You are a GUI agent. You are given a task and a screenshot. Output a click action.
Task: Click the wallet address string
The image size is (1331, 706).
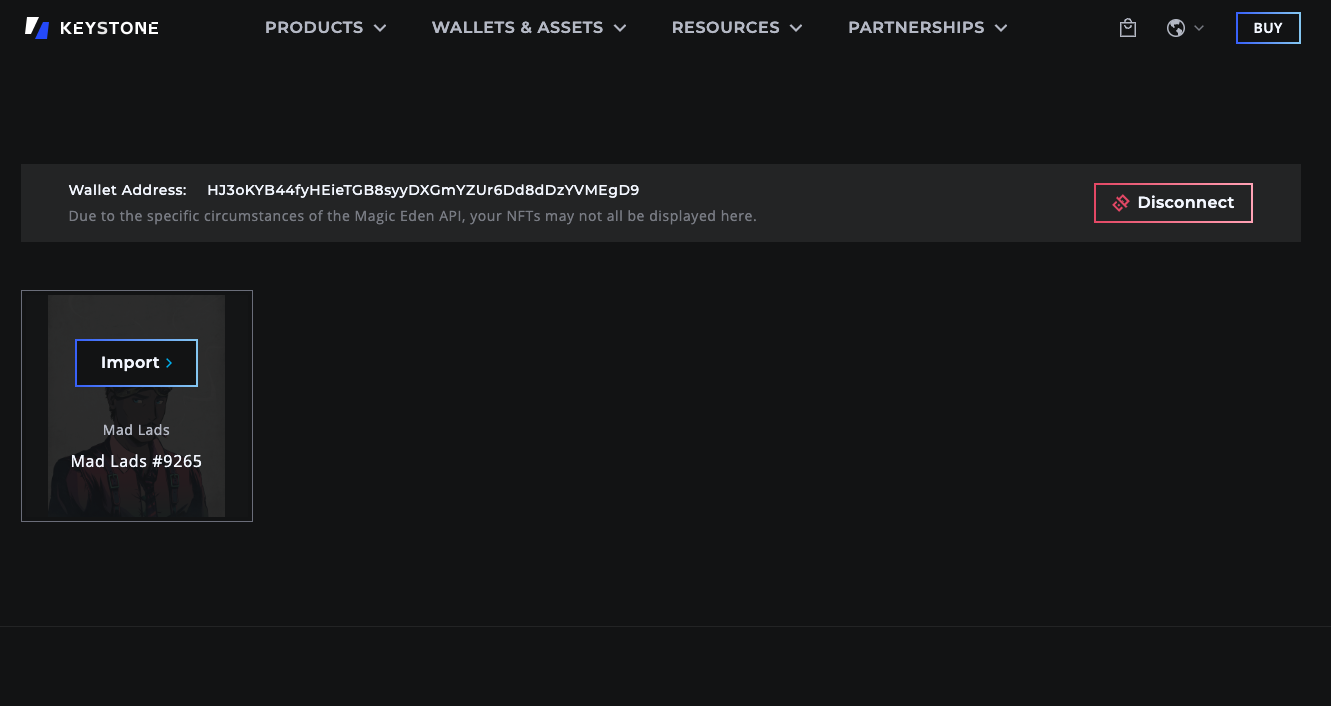[423, 190]
